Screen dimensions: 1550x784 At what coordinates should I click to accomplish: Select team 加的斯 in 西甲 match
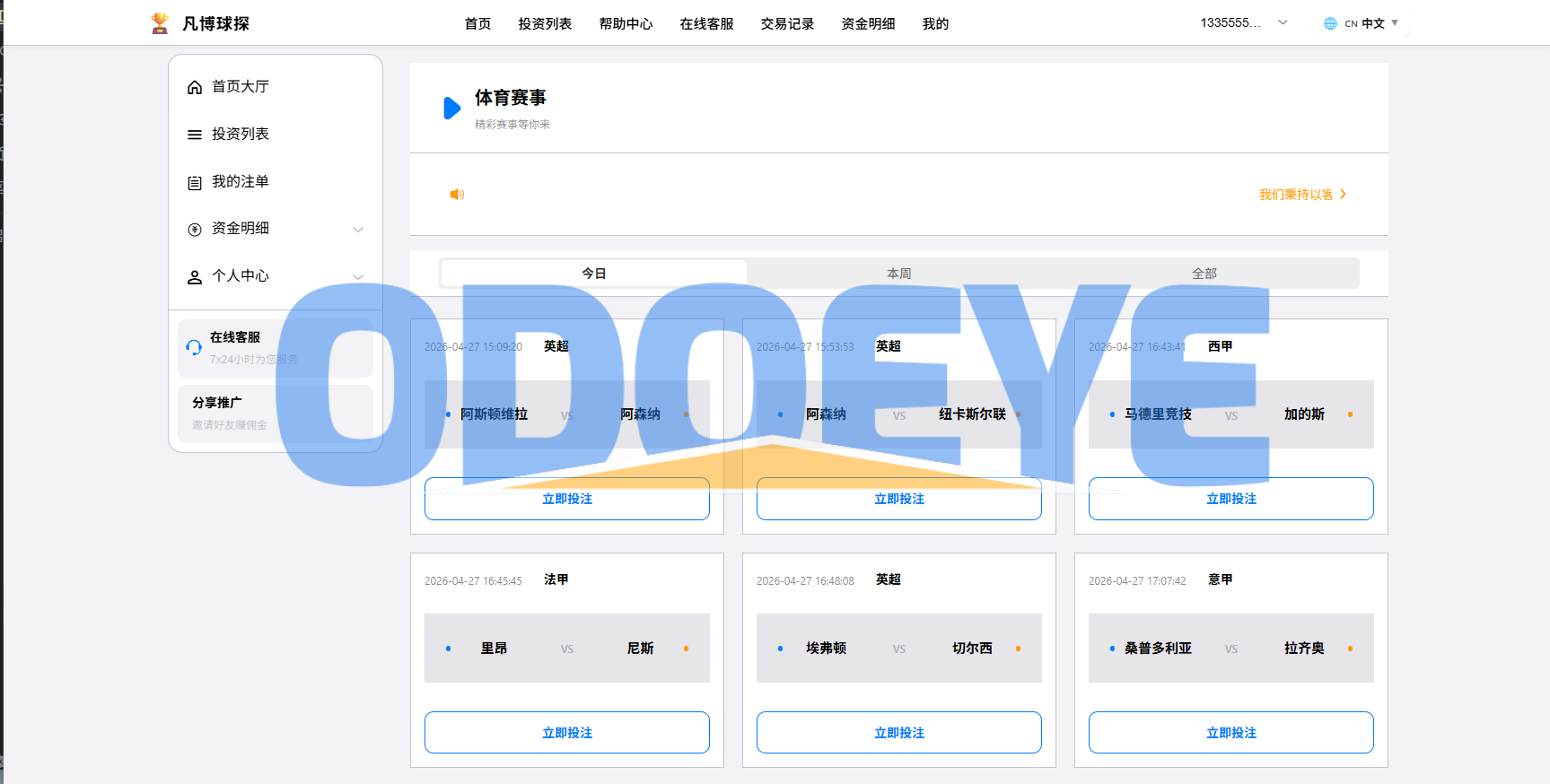pos(1304,414)
